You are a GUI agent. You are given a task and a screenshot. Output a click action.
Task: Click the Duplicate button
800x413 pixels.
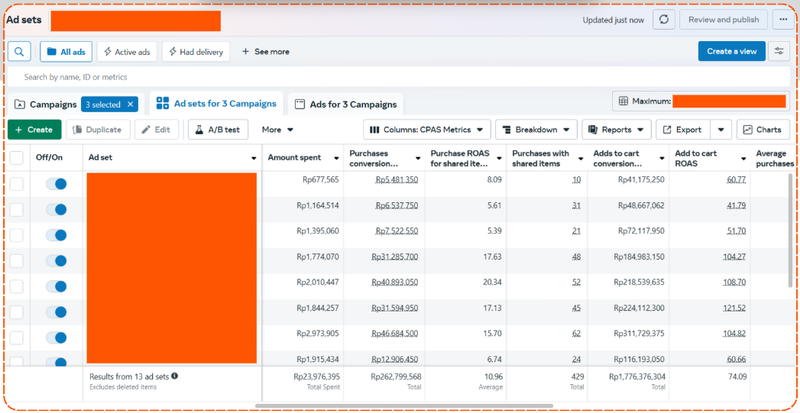[98, 130]
